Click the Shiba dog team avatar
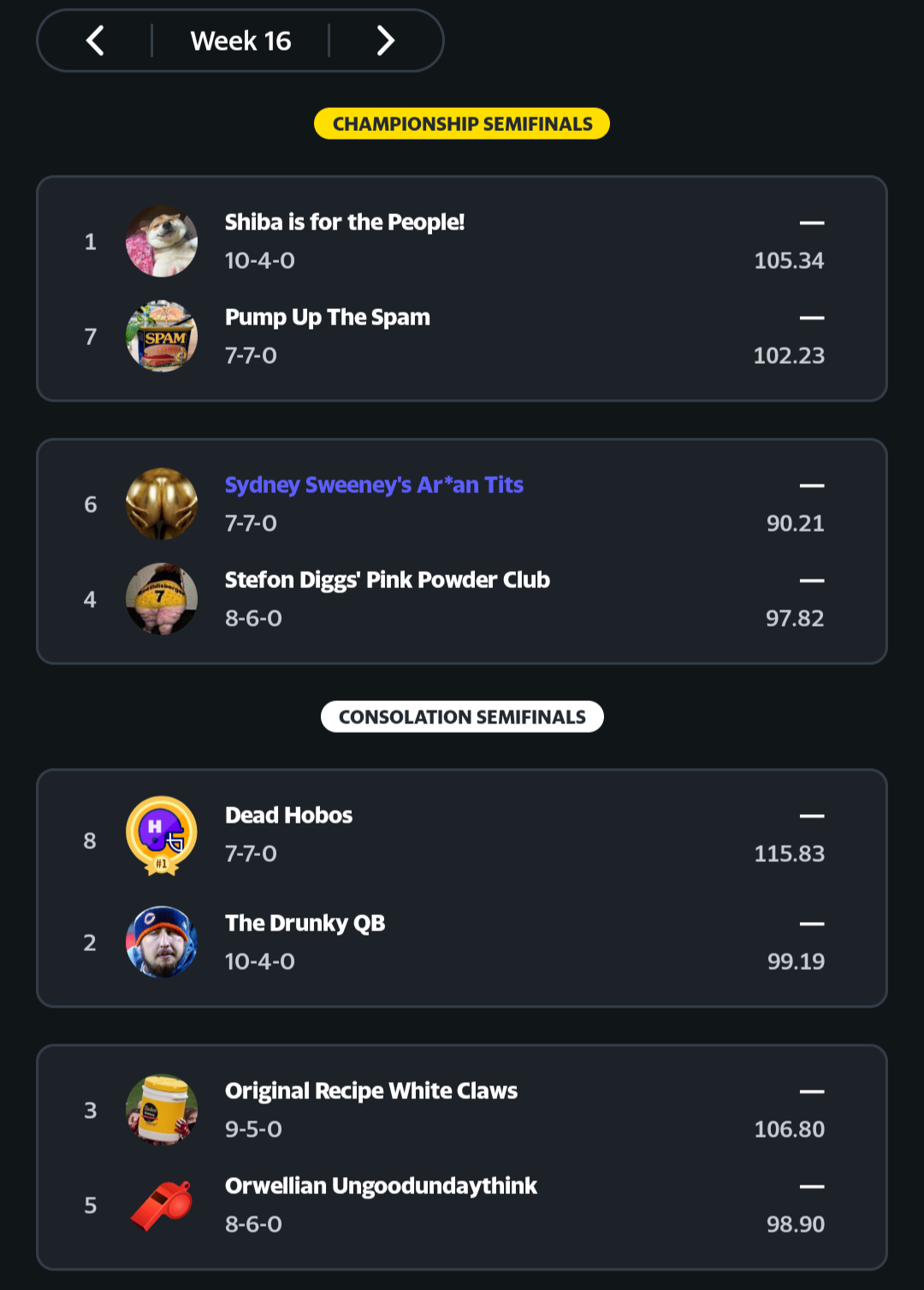This screenshot has width=924, height=1290. click(x=162, y=241)
